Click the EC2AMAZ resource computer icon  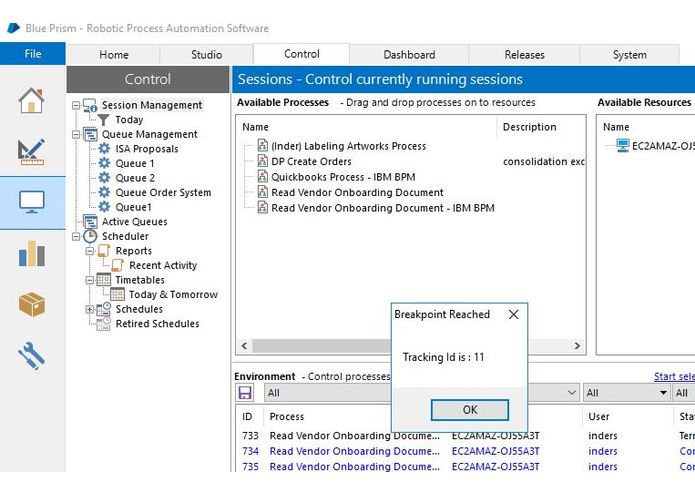pyautogui.click(x=623, y=145)
